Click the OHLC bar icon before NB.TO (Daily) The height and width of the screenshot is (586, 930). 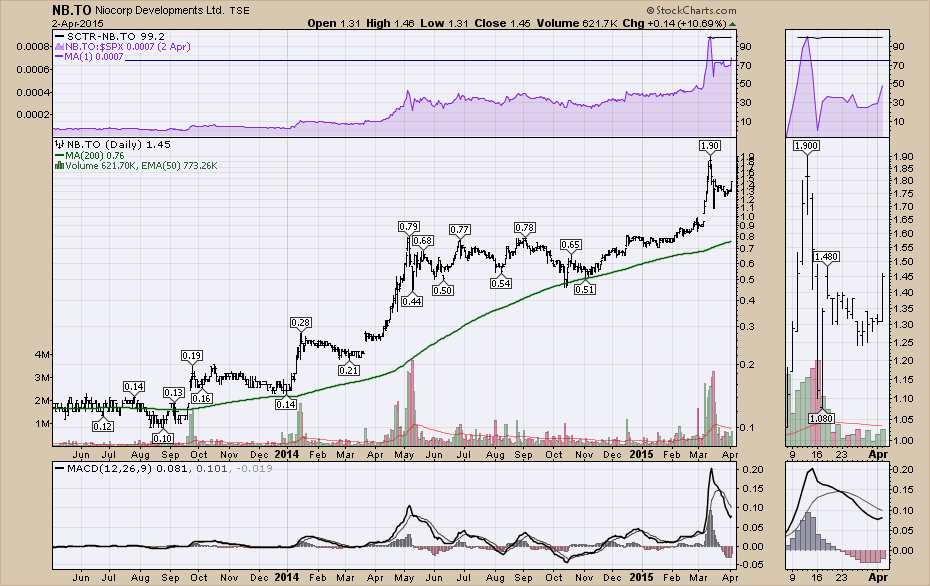click(x=59, y=144)
